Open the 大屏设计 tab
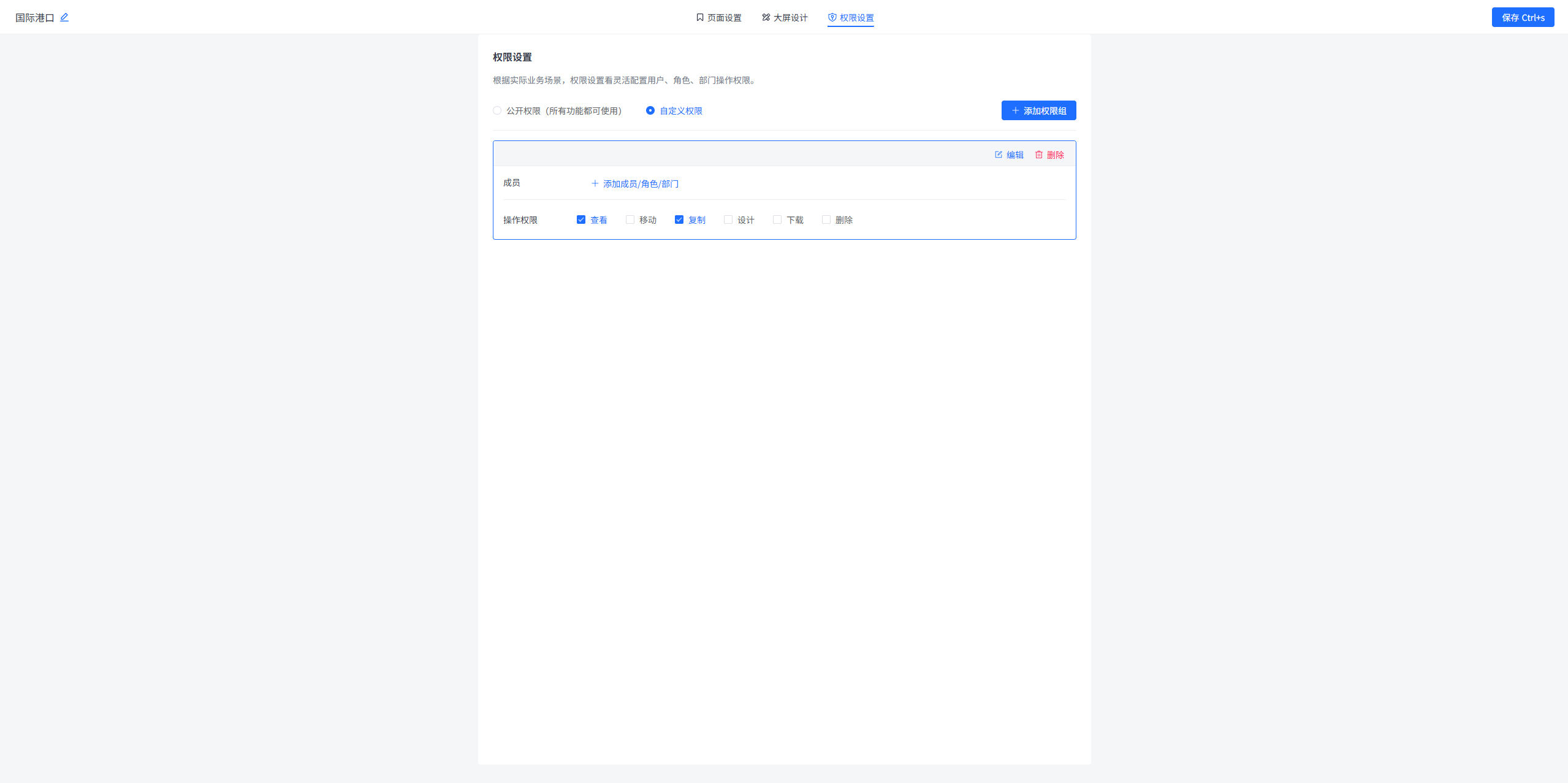 (x=790, y=18)
